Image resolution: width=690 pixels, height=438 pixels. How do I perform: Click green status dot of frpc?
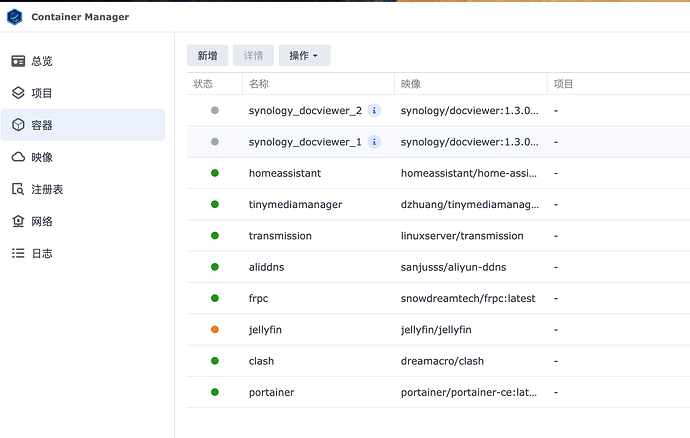click(215, 298)
